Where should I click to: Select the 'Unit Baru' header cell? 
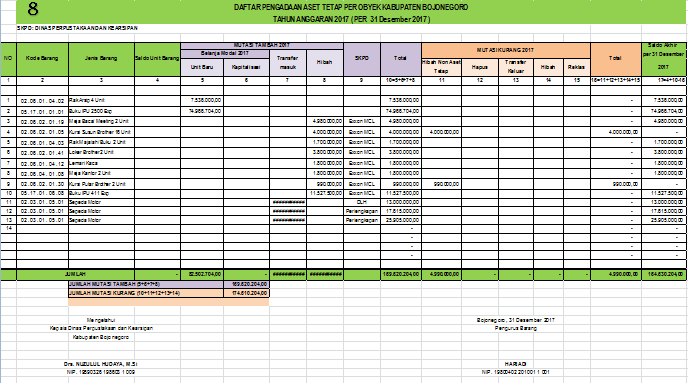pyautogui.click(x=202, y=67)
